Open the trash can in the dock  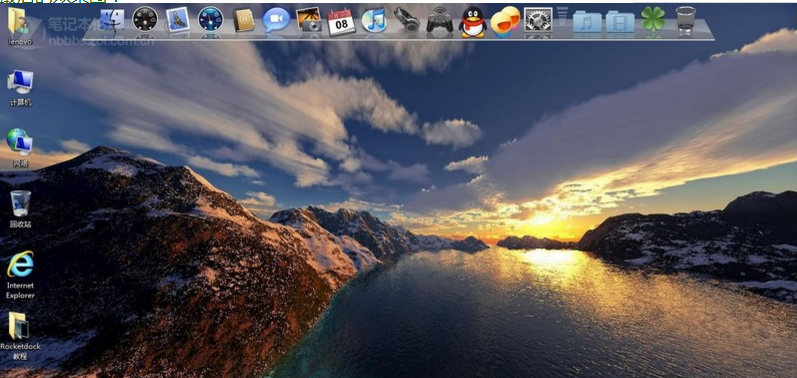(x=686, y=20)
